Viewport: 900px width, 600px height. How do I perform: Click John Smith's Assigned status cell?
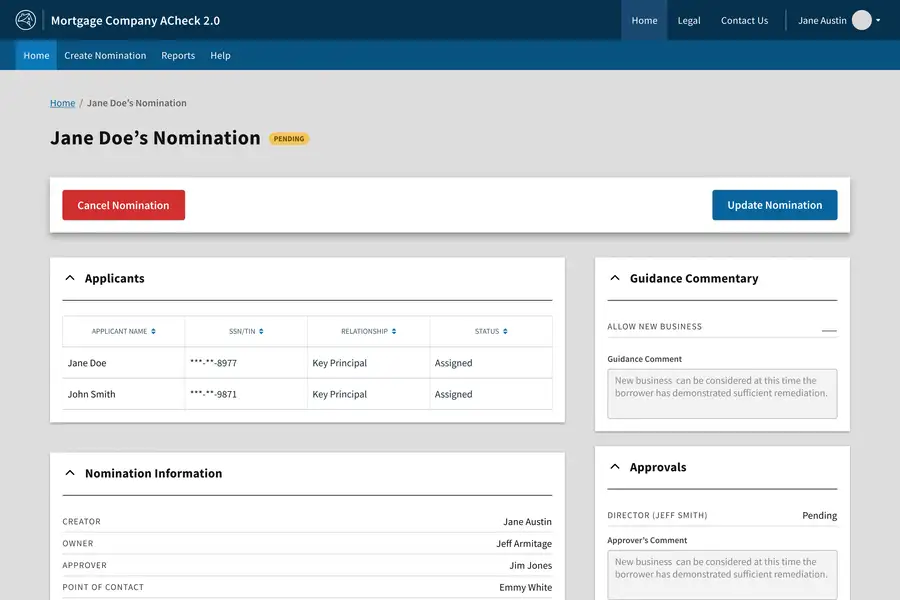pos(491,394)
